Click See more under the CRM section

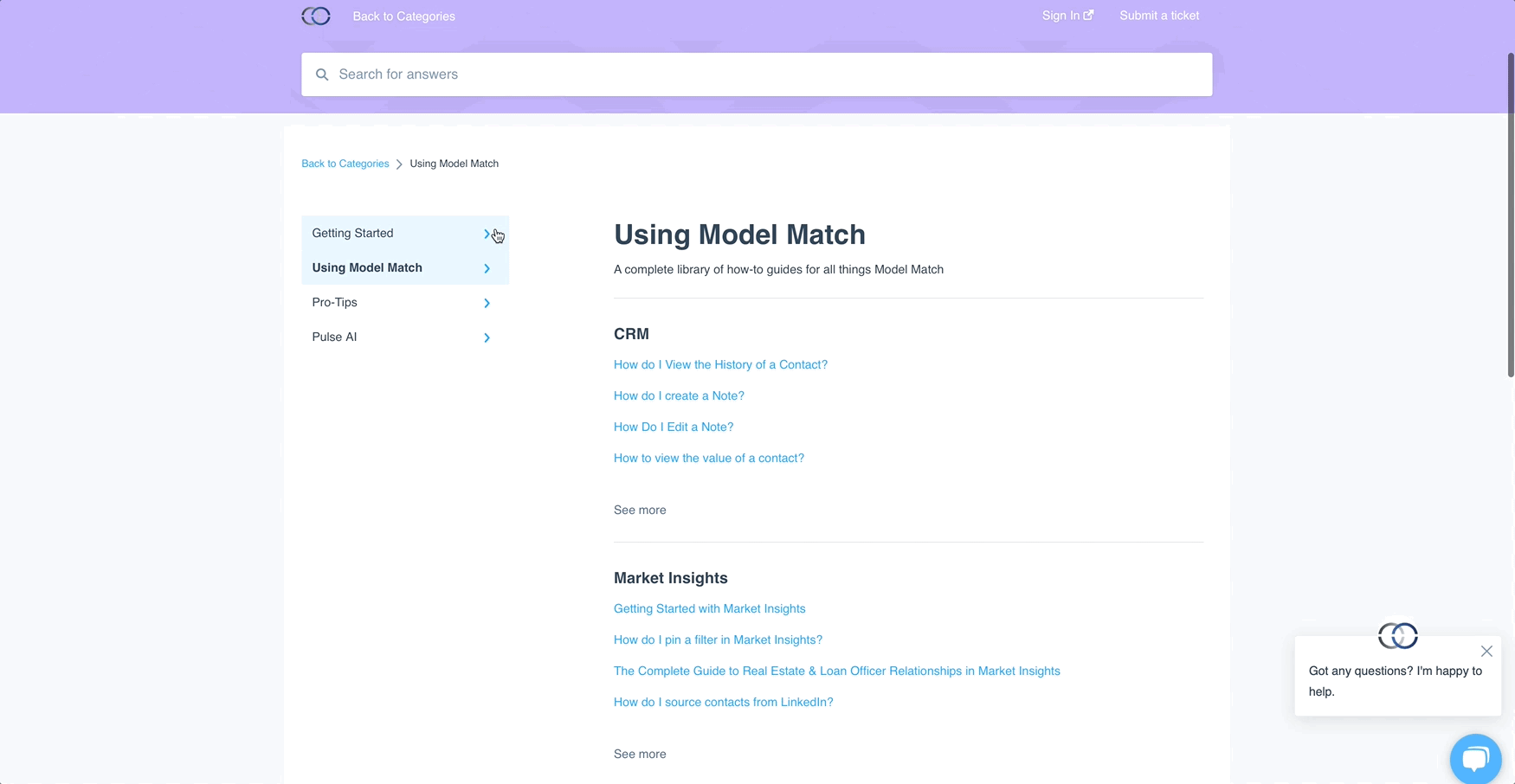point(640,510)
